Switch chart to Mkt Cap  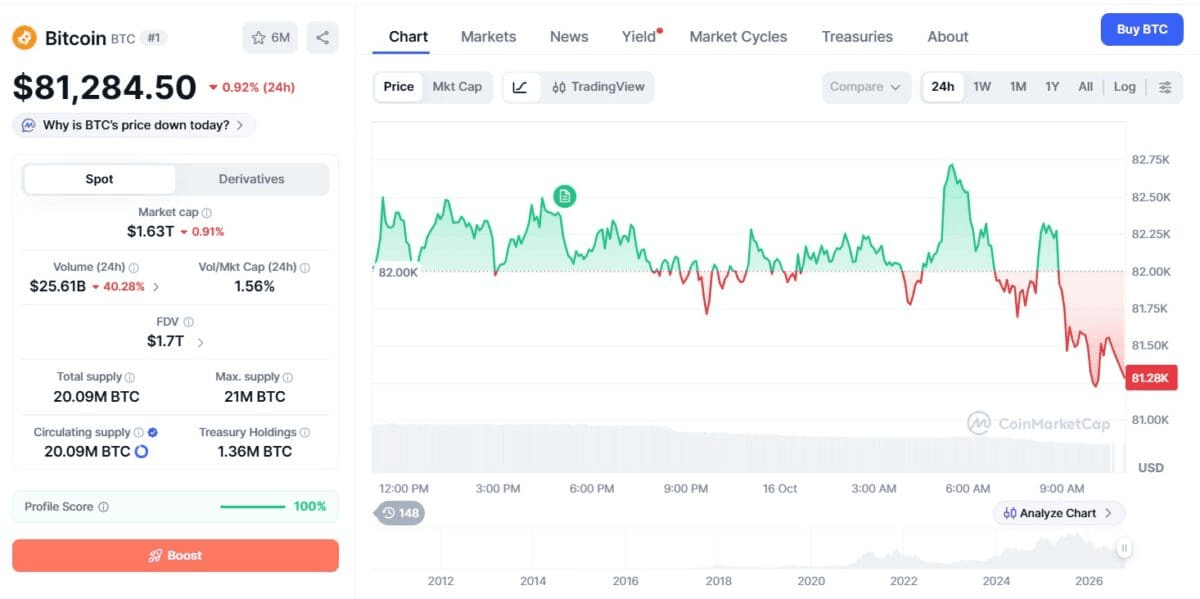(457, 87)
